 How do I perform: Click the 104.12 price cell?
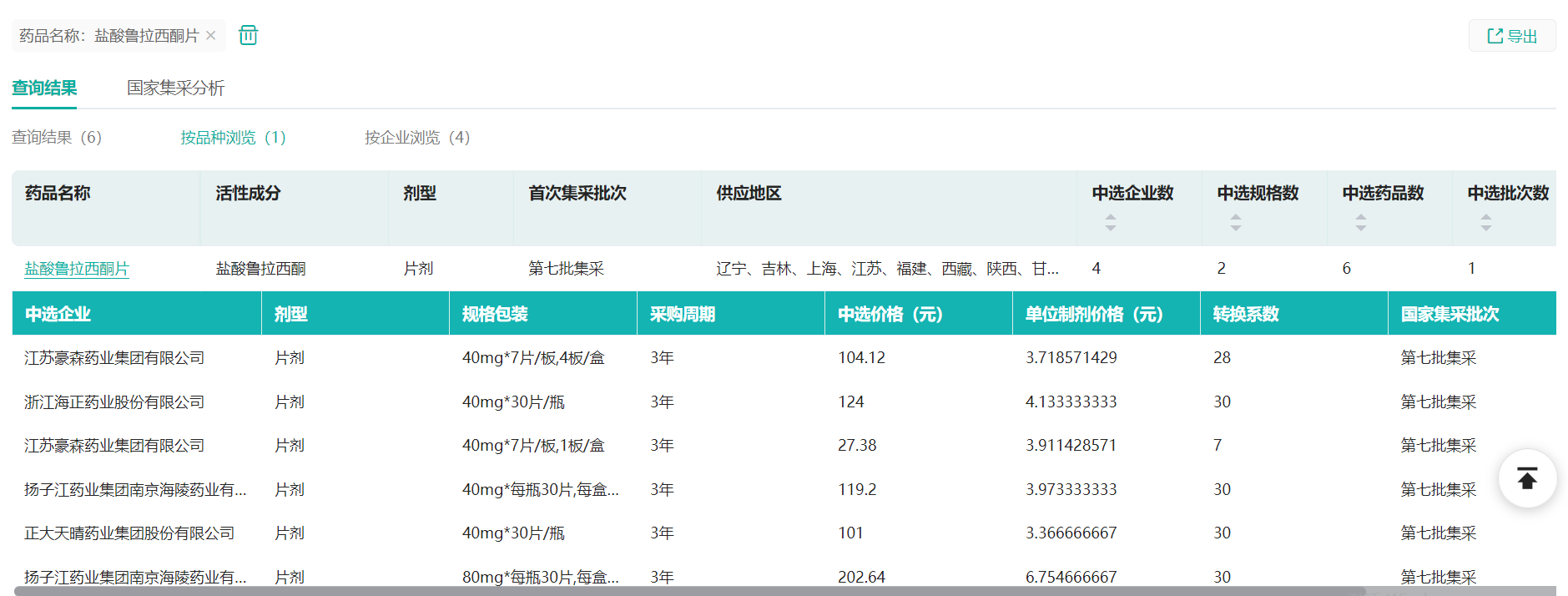tap(861, 357)
